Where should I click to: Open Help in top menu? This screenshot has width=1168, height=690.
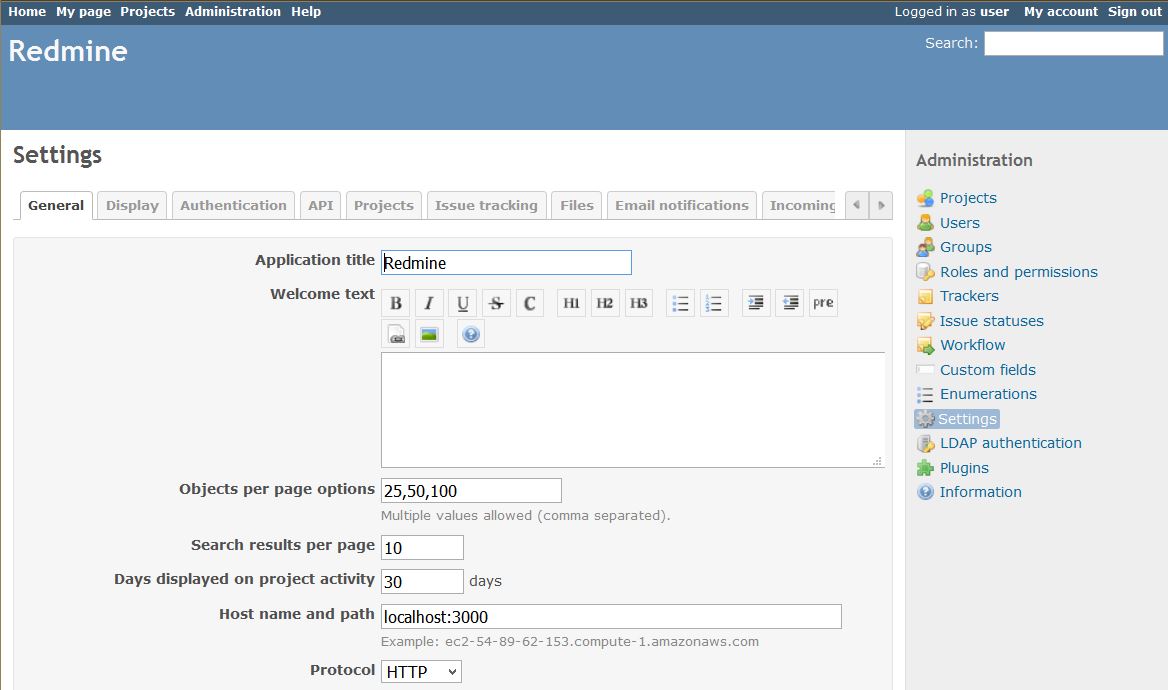pyautogui.click(x=305, y=12)
